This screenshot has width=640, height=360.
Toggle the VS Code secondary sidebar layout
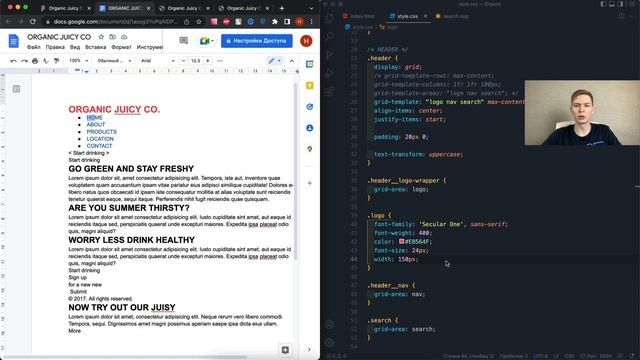[x=620, y=4]
